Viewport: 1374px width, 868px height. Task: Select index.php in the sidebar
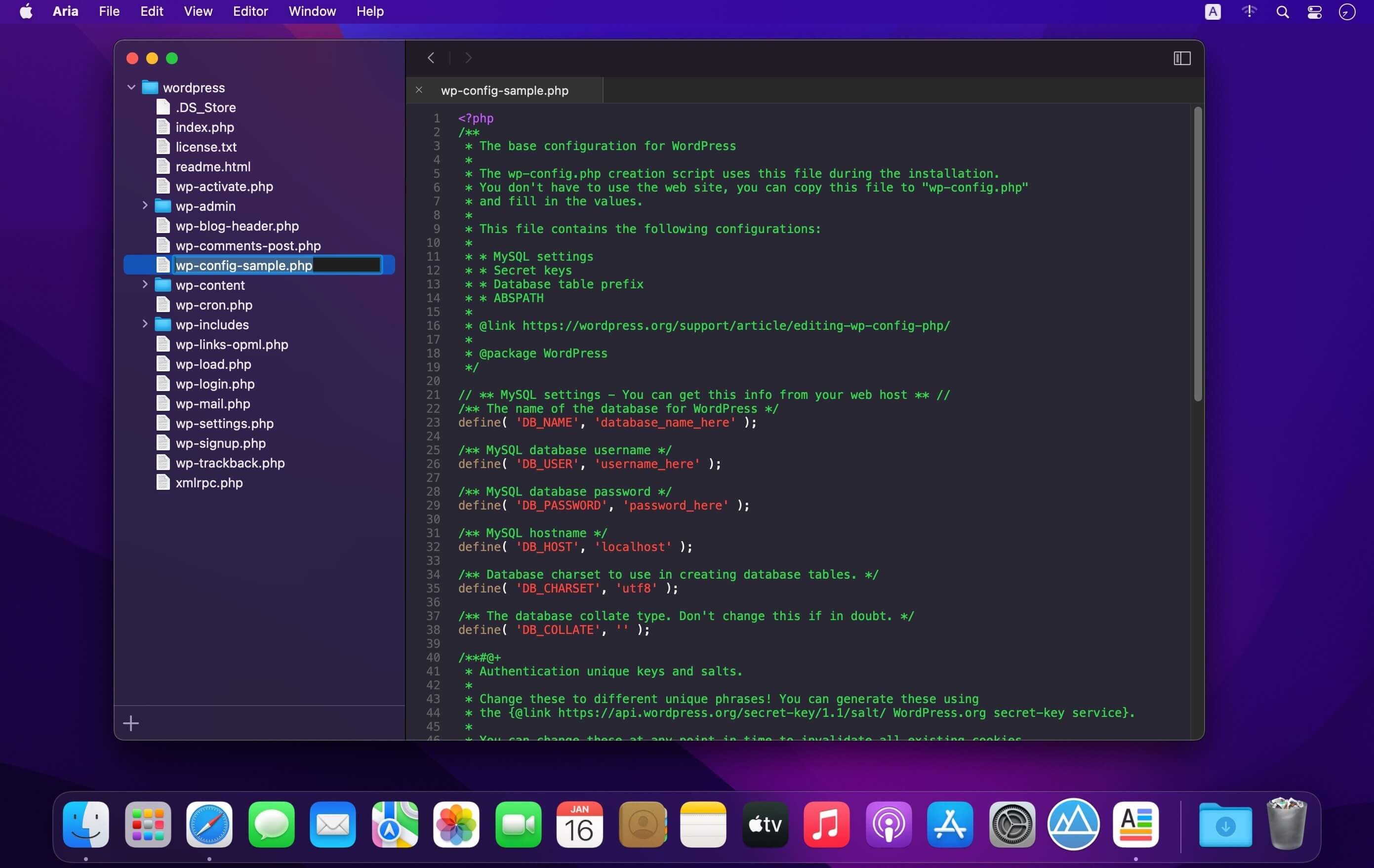[x=204, y=127]
